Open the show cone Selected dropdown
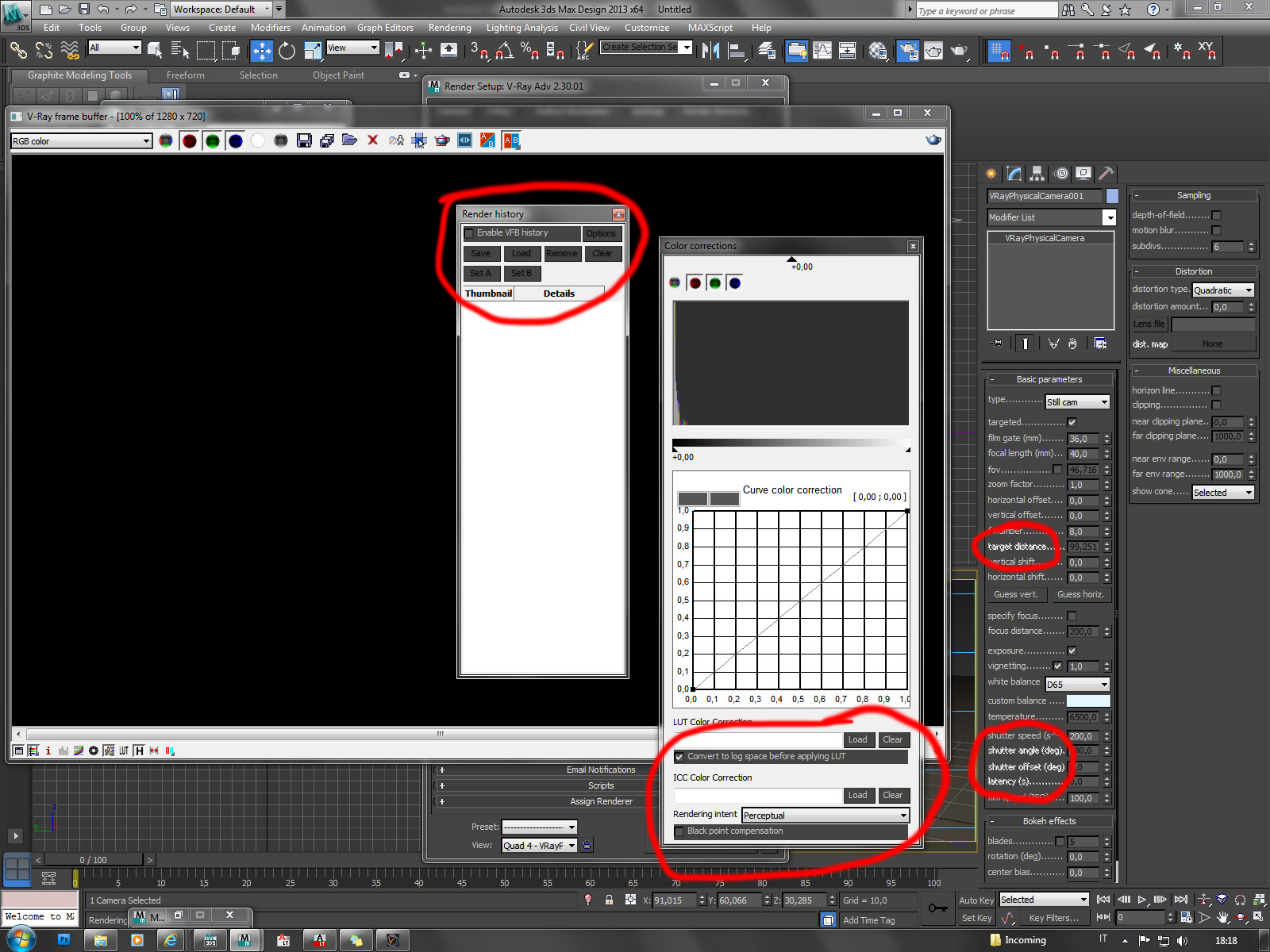The width and height of the screenshot is (1270, 952). [x=1223, y=493]
